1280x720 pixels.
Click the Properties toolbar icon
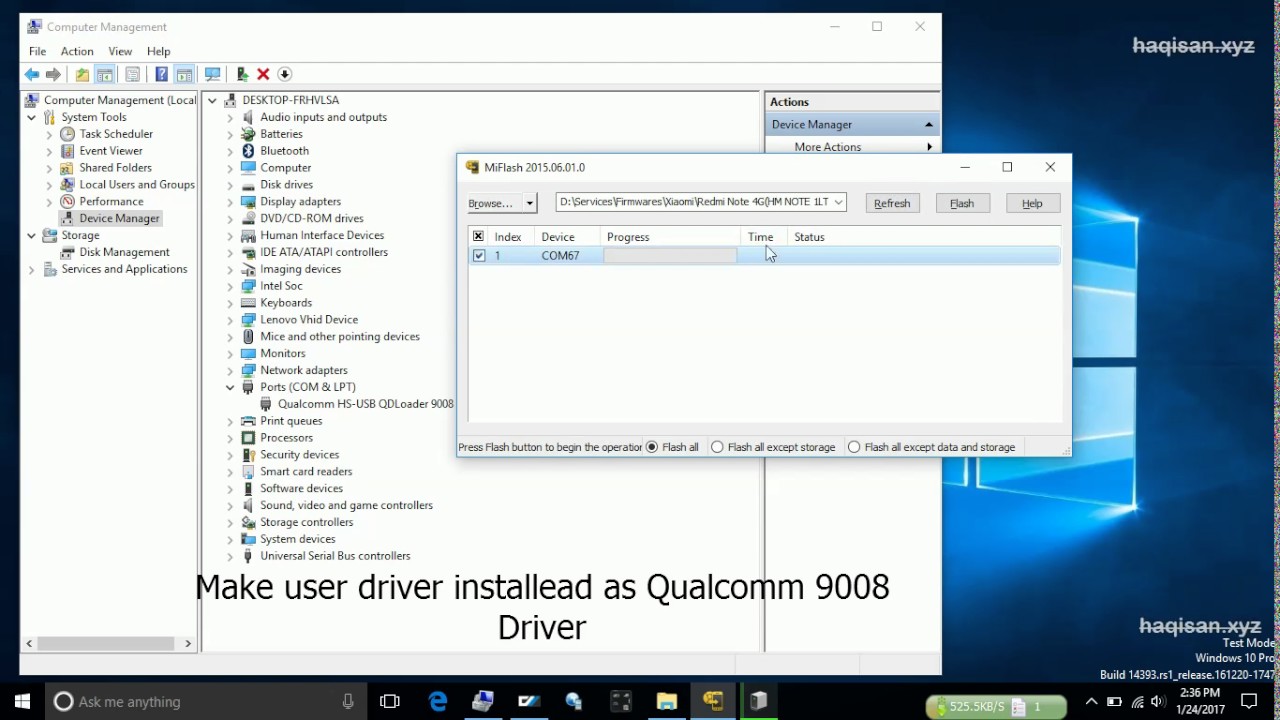(132, 74)
